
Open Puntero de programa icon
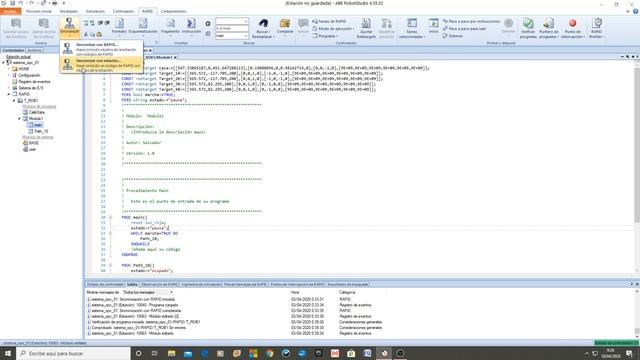pyautogui.click(x=549, y=28)
